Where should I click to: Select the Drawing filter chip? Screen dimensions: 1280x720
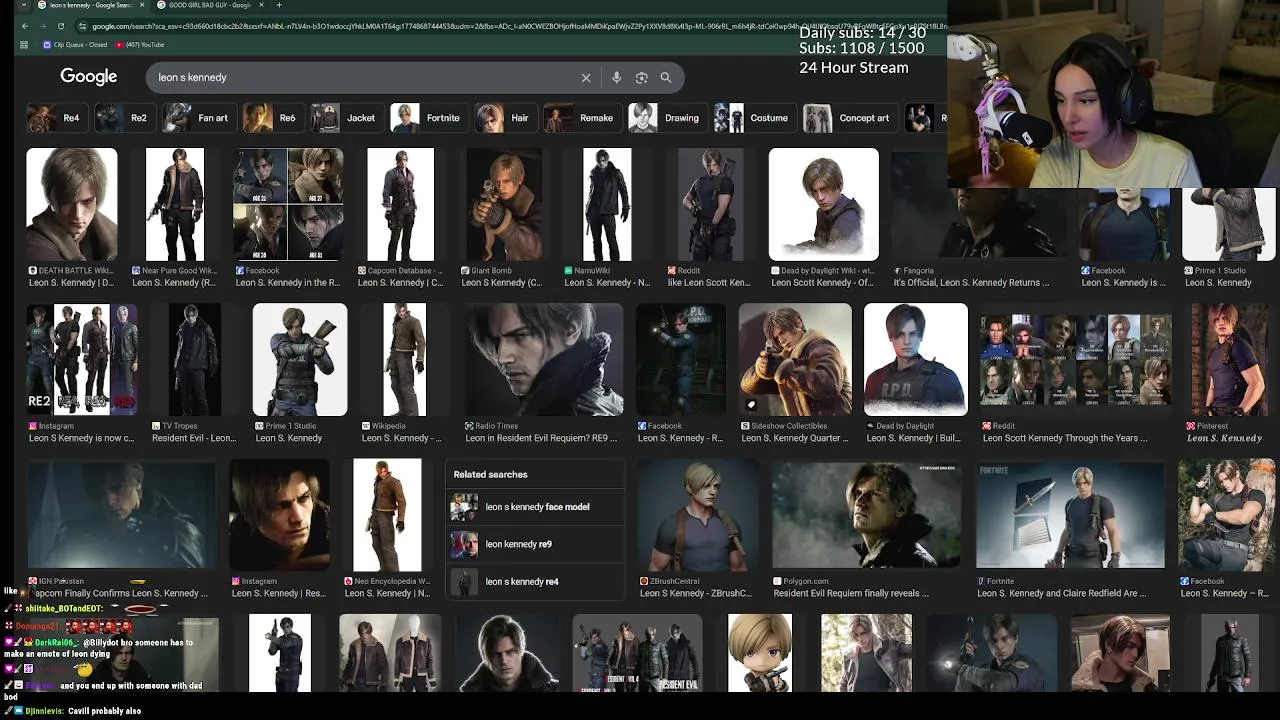pyautogui.click(x=666, y=118)
